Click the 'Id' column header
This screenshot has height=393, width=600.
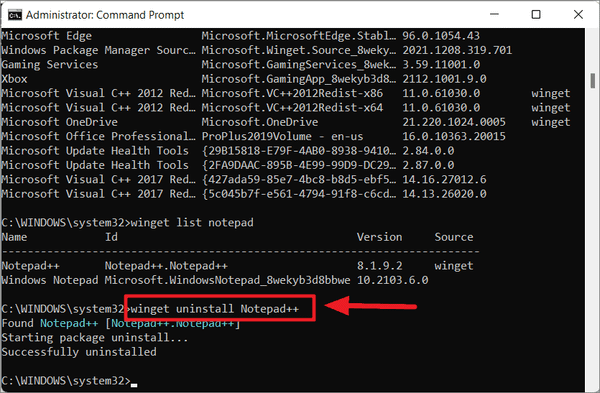coord(111,237)
